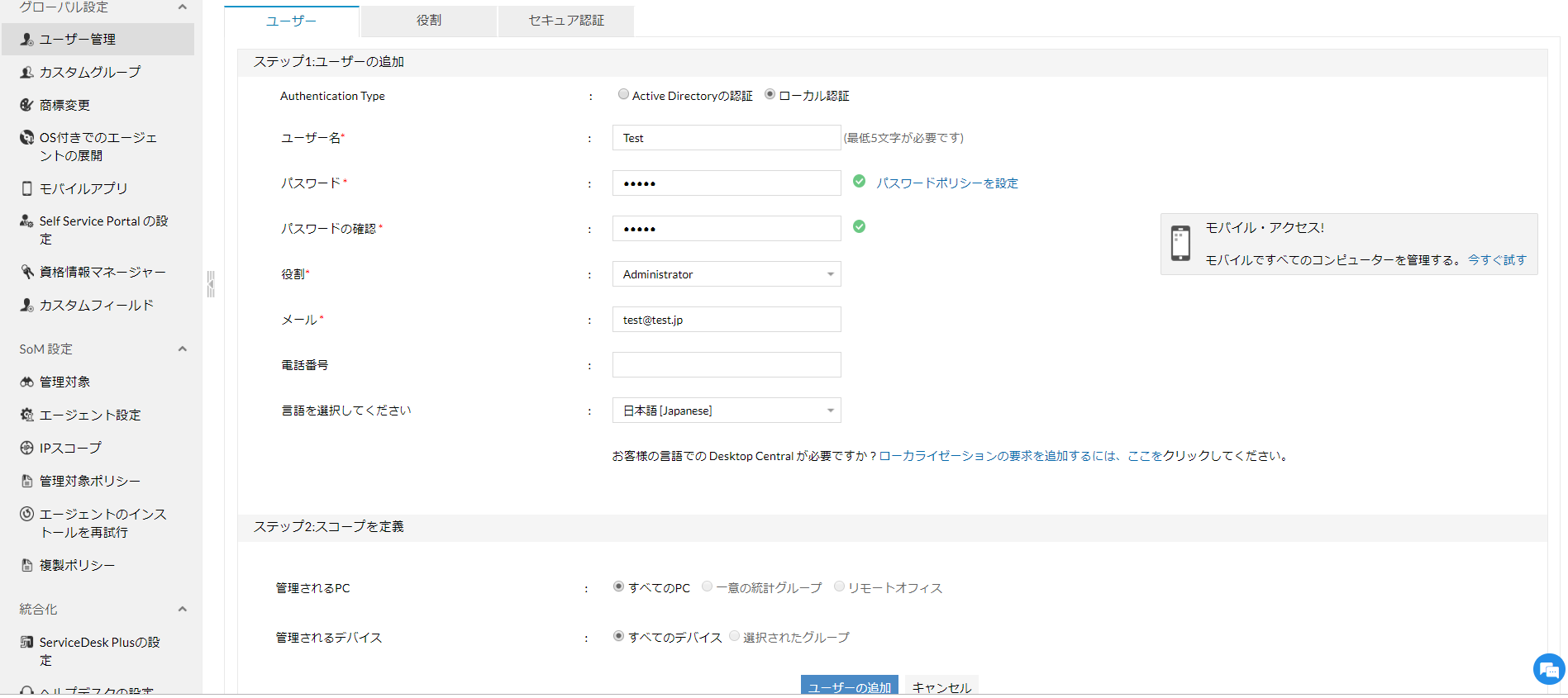The image size is (1568, 698).
Task: Collapse the SoM 設定 section
Action: tap(182, 349)
